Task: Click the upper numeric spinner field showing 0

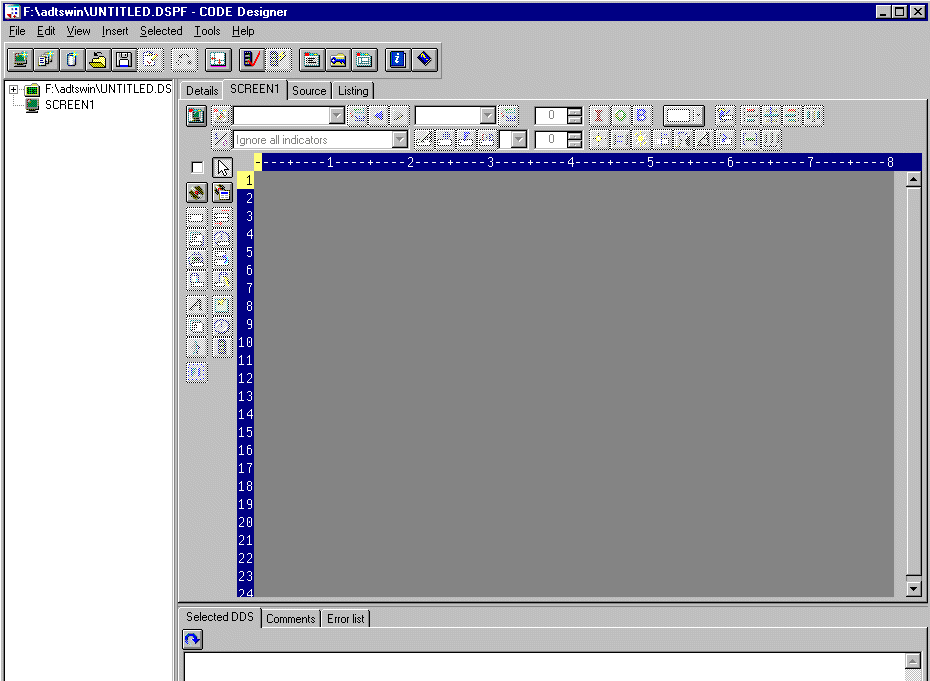Action: [551, 116]
